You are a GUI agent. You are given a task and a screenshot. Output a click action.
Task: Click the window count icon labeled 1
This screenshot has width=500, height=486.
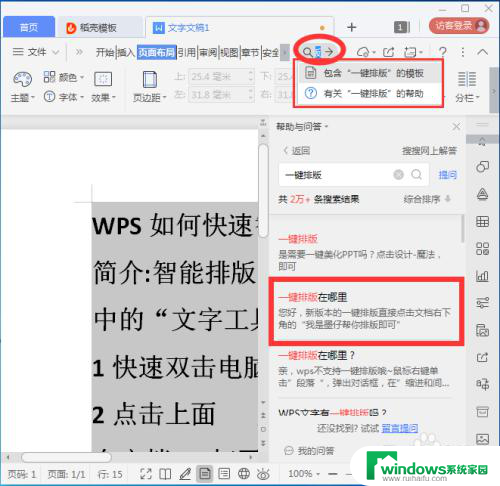coord(401,27)
